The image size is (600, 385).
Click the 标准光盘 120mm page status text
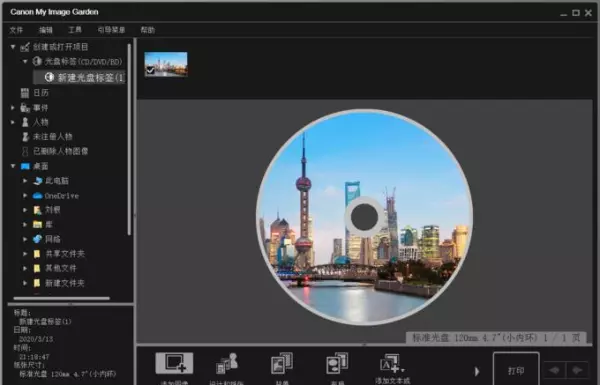496,338
